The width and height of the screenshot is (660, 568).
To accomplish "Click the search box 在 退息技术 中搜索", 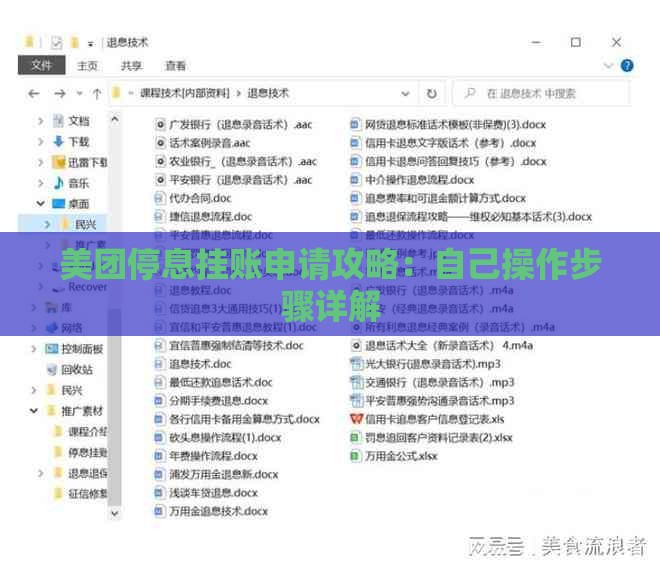I will tap(541, 93).
